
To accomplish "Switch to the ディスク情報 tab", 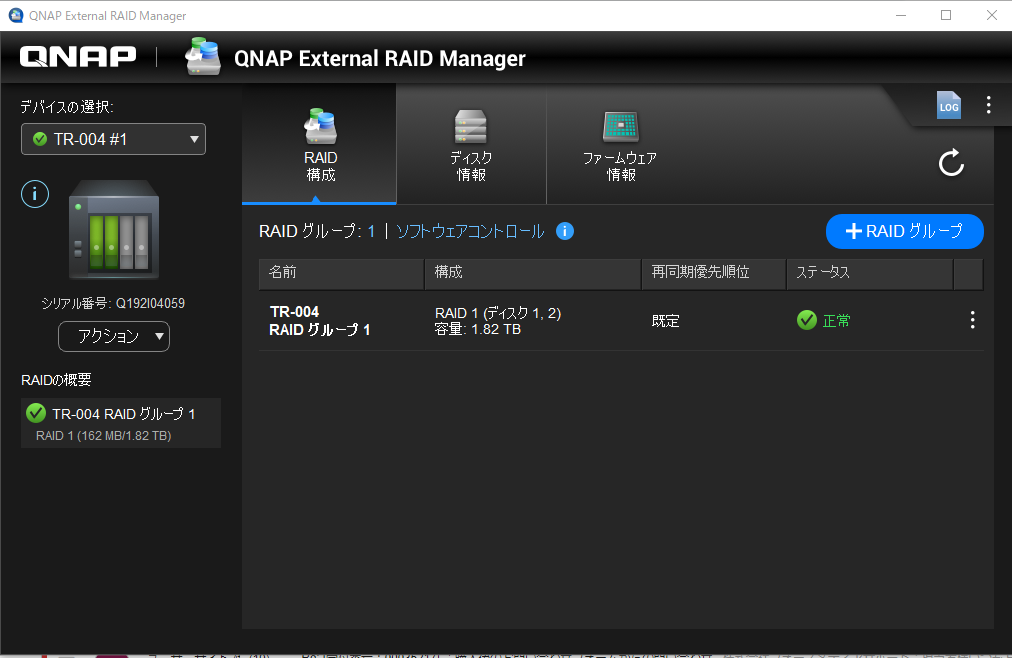I will (x=471, y=145).
